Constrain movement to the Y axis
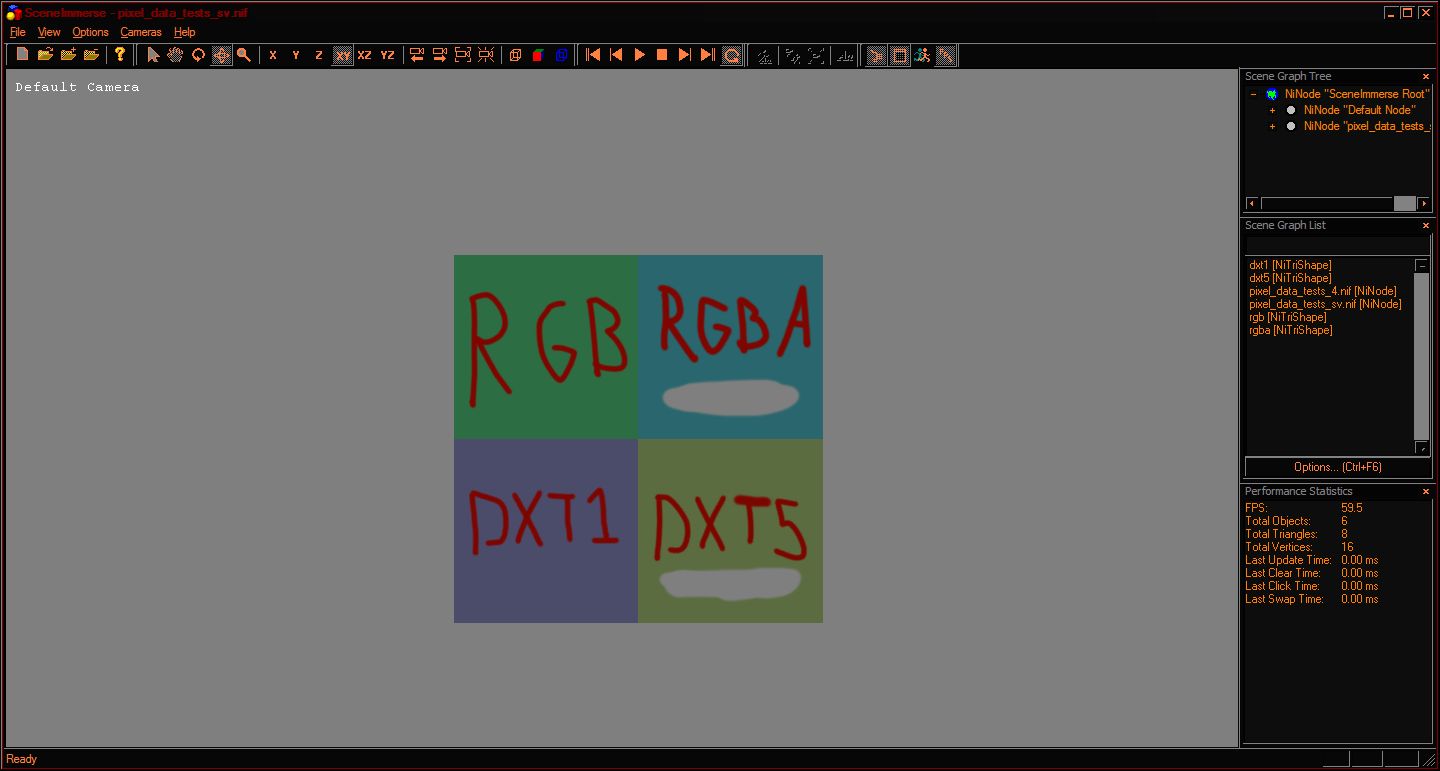The width and height of the screenshot is (1440, 771). tap(296, 55)
